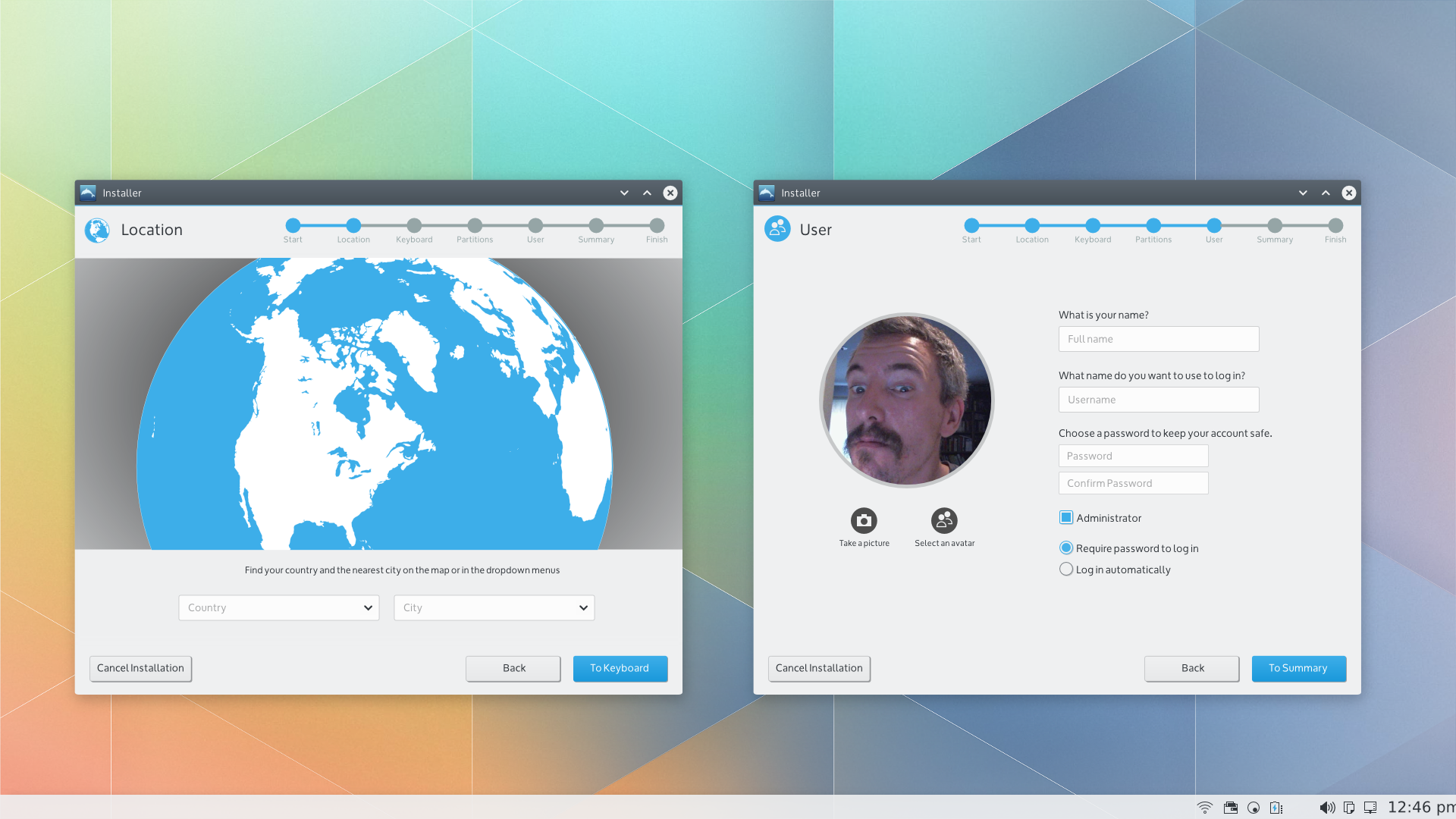Click the clipboard tray icon
Viewport: 1456px width, 819px height.
pos(1348,808)
